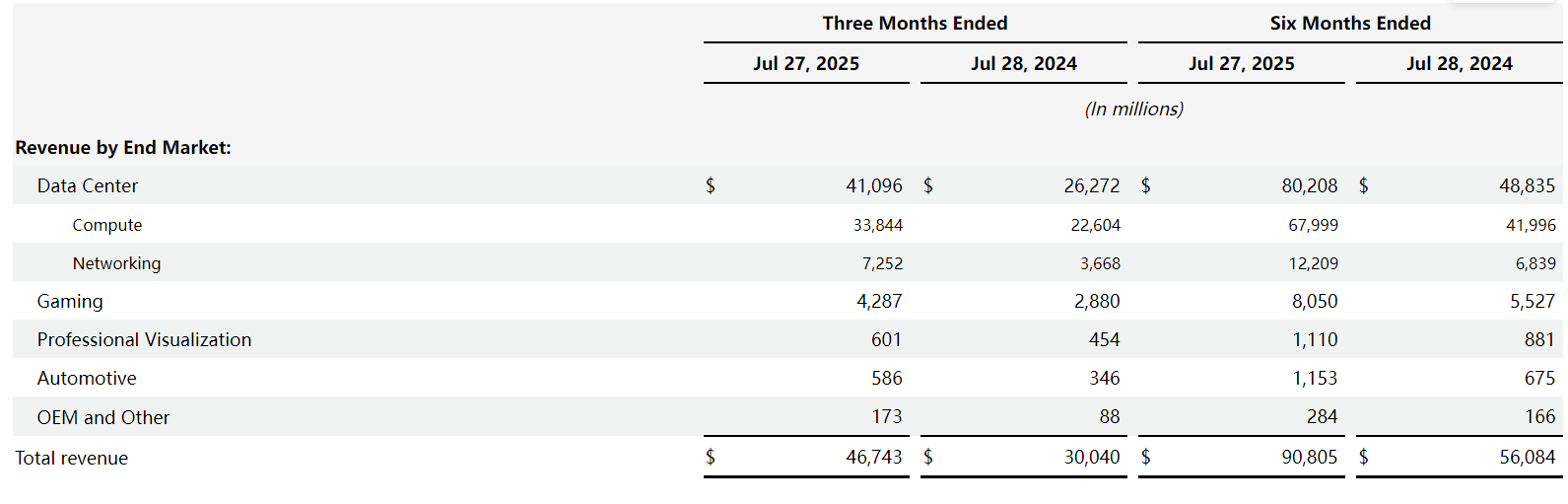The width and height of the screenshot is (1568, 504).
Task: Click the OEM and Other label
Action: [103, 417]
